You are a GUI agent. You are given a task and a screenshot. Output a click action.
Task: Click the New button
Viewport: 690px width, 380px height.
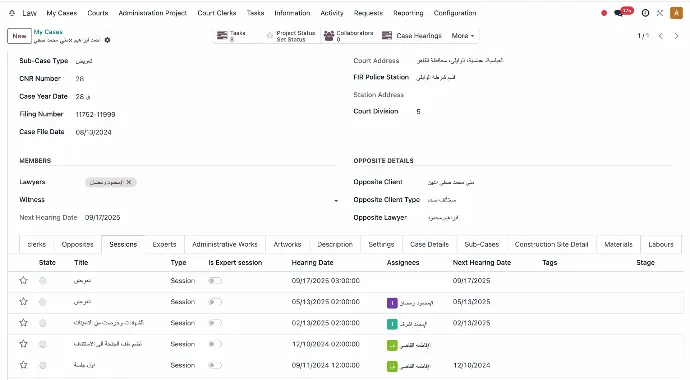[x=19, y=36]
